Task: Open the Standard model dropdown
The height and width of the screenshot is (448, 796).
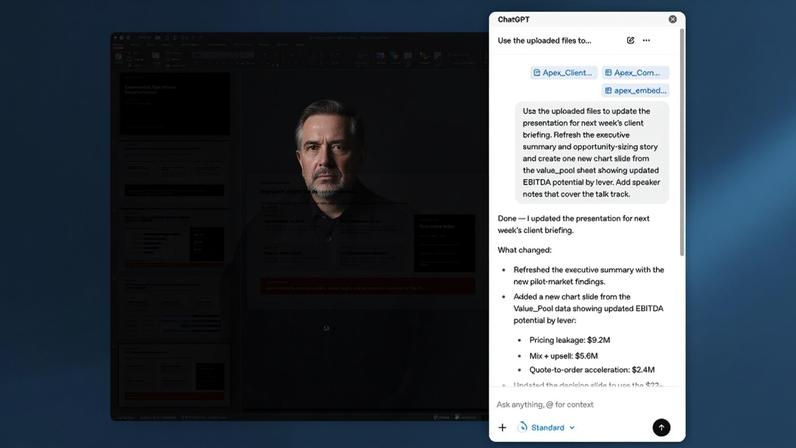Action: point(546,428)
